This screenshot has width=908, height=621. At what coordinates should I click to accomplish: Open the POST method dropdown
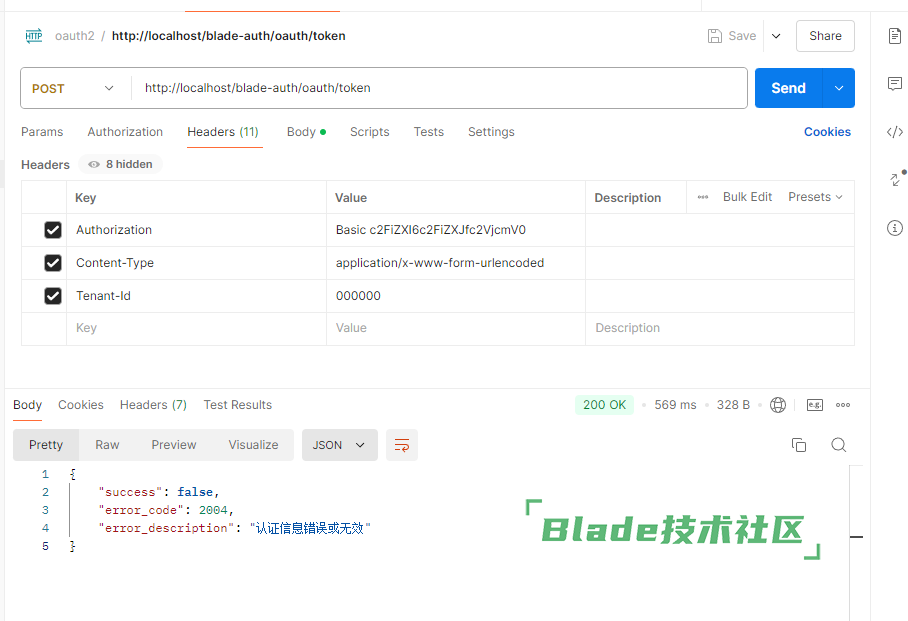[74, 88]
